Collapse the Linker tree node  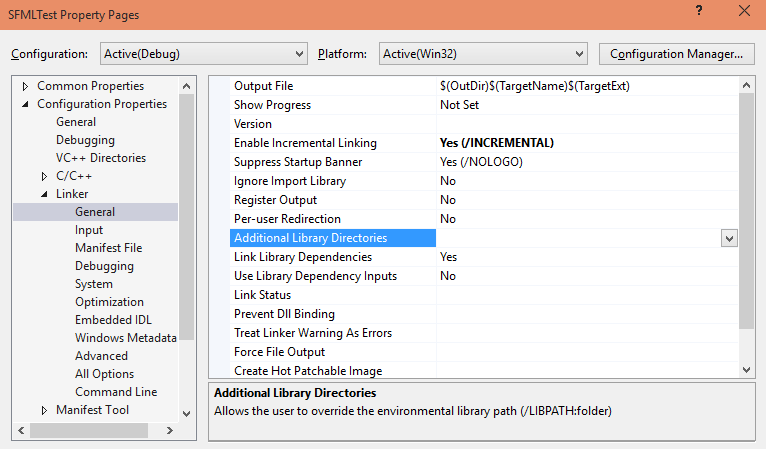click(44, 194)
